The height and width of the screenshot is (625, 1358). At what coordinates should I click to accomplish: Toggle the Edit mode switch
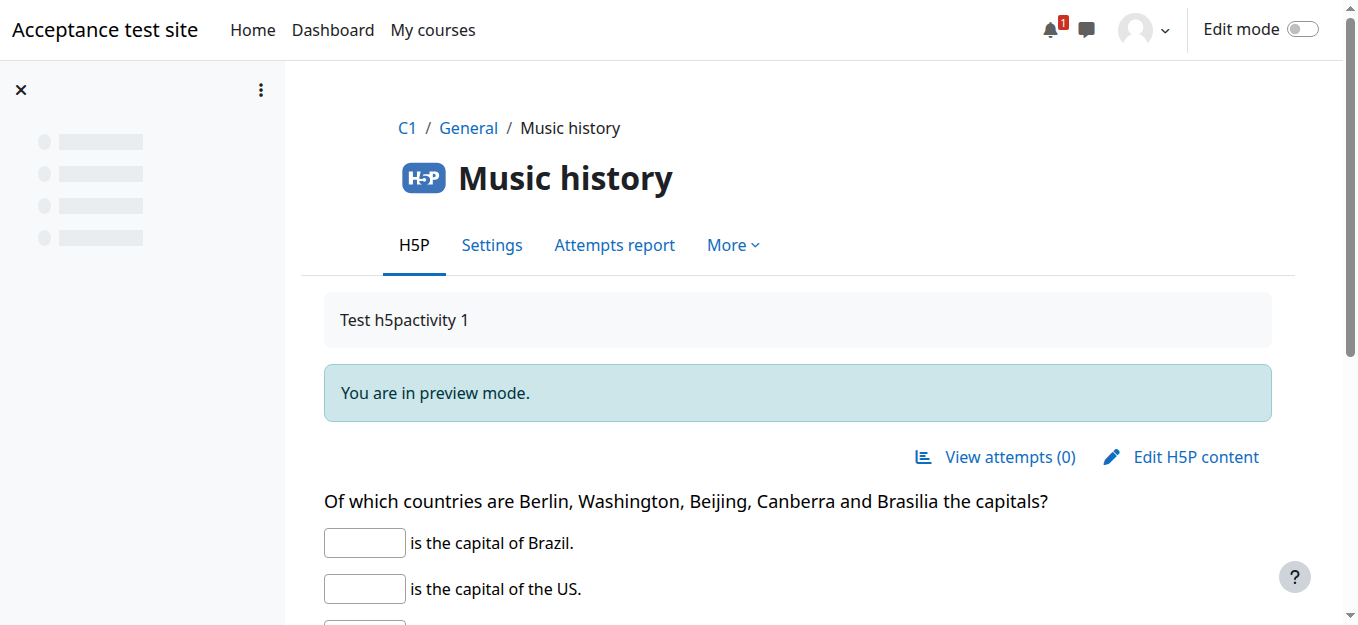1302,30
